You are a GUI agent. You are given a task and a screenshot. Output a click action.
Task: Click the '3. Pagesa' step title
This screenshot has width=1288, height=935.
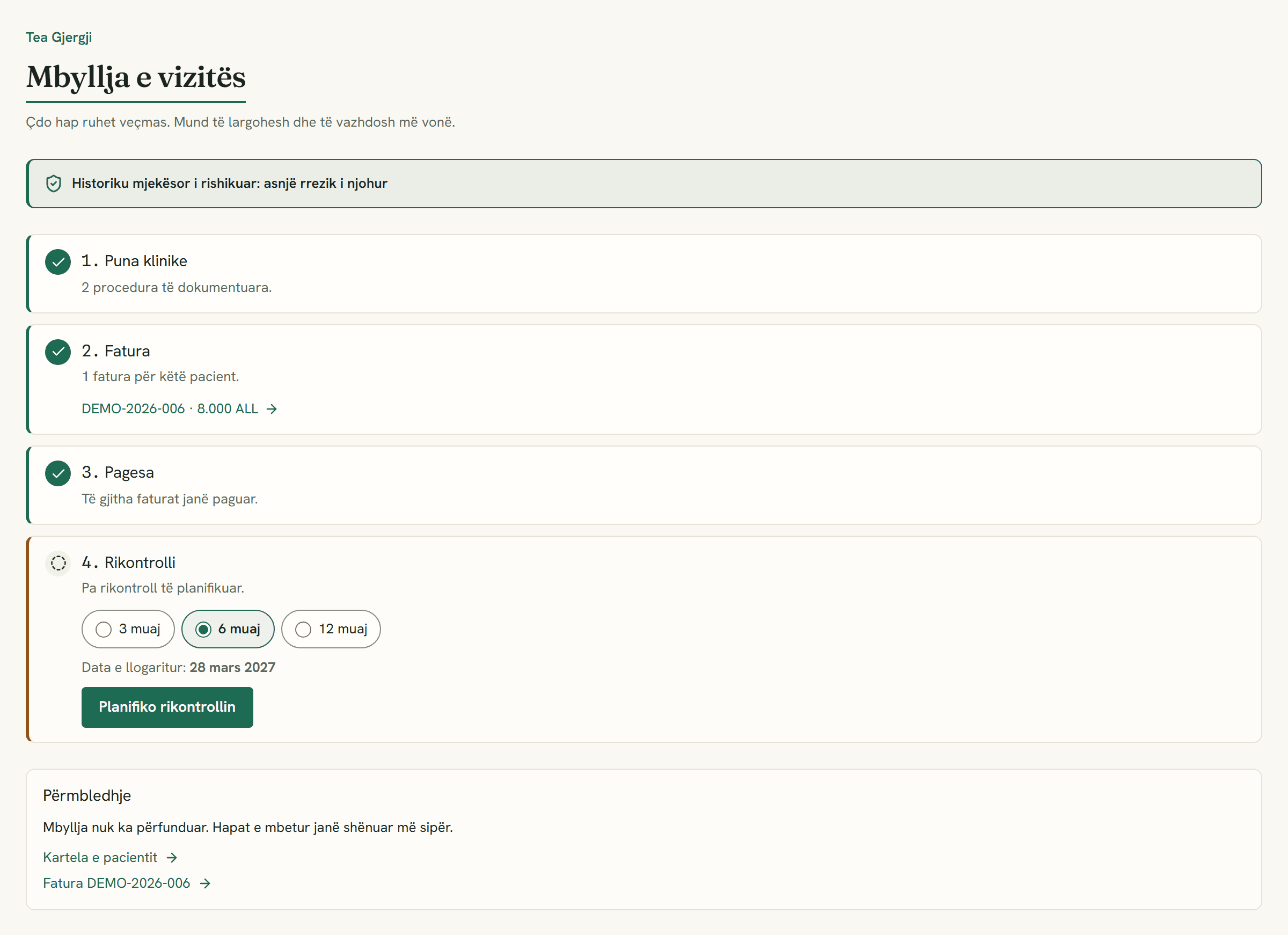(x=118, y=473)
